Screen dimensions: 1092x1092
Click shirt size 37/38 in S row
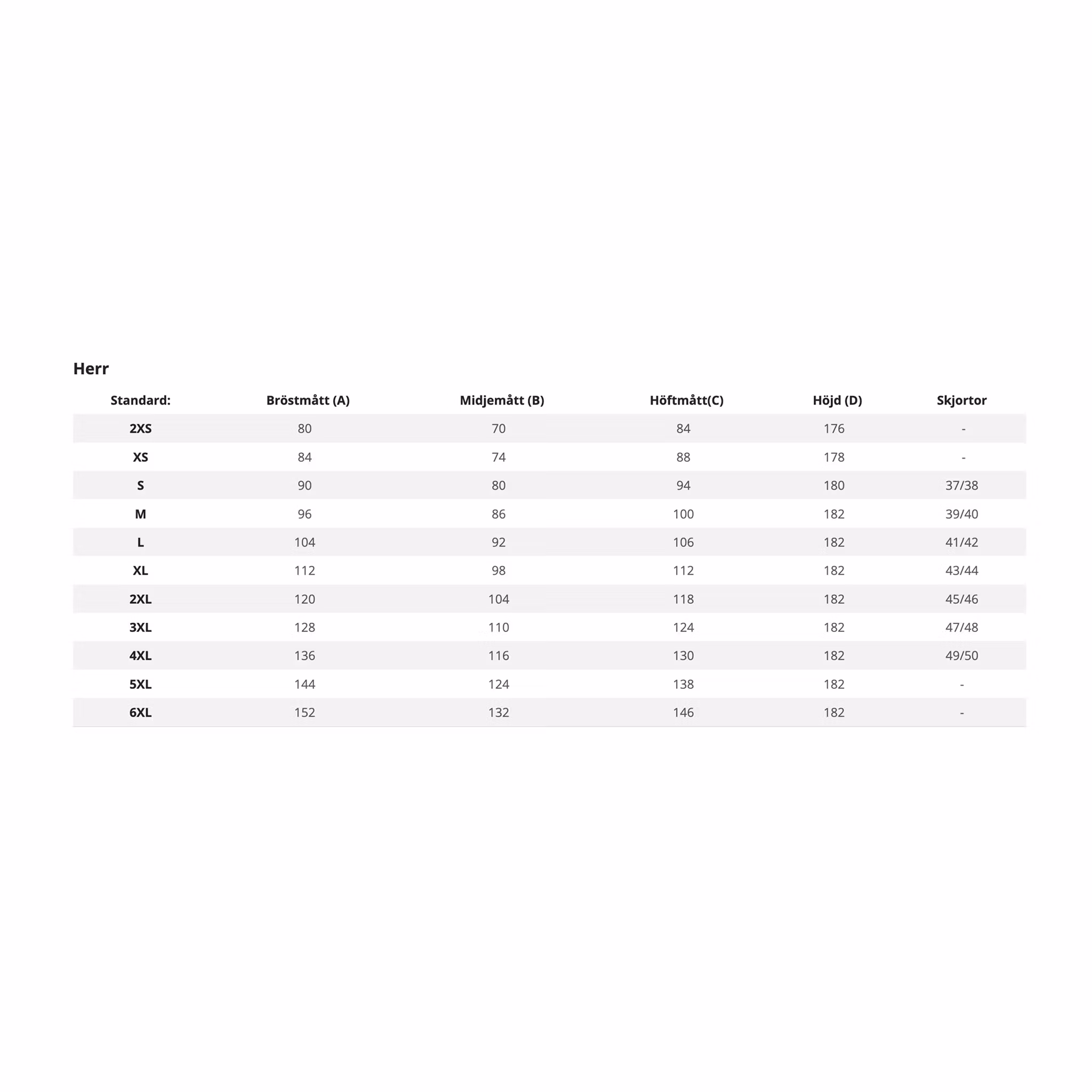(961, 485)
